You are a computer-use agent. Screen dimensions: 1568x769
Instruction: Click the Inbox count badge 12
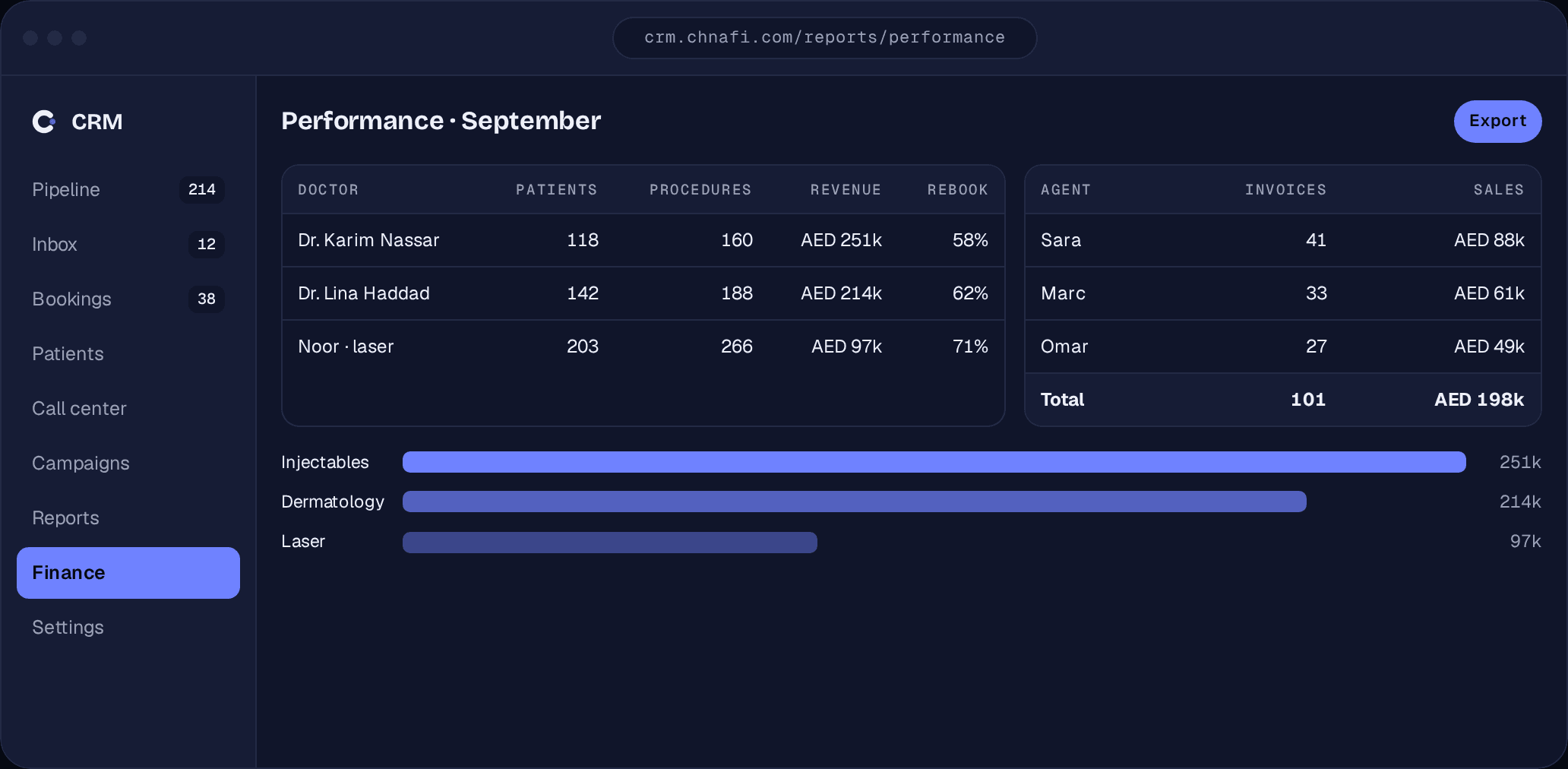point(207,245)
